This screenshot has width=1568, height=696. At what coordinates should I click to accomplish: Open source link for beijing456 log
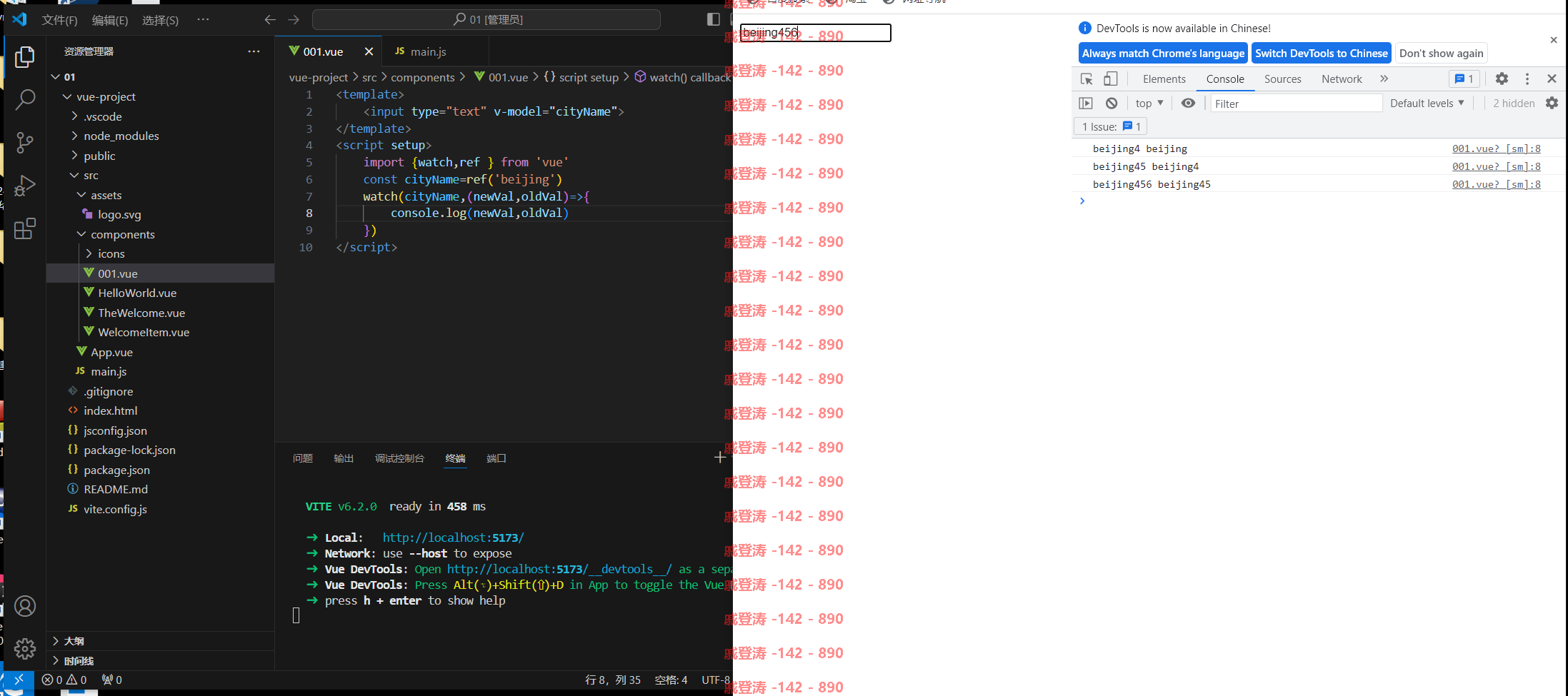coord(1496,184)
